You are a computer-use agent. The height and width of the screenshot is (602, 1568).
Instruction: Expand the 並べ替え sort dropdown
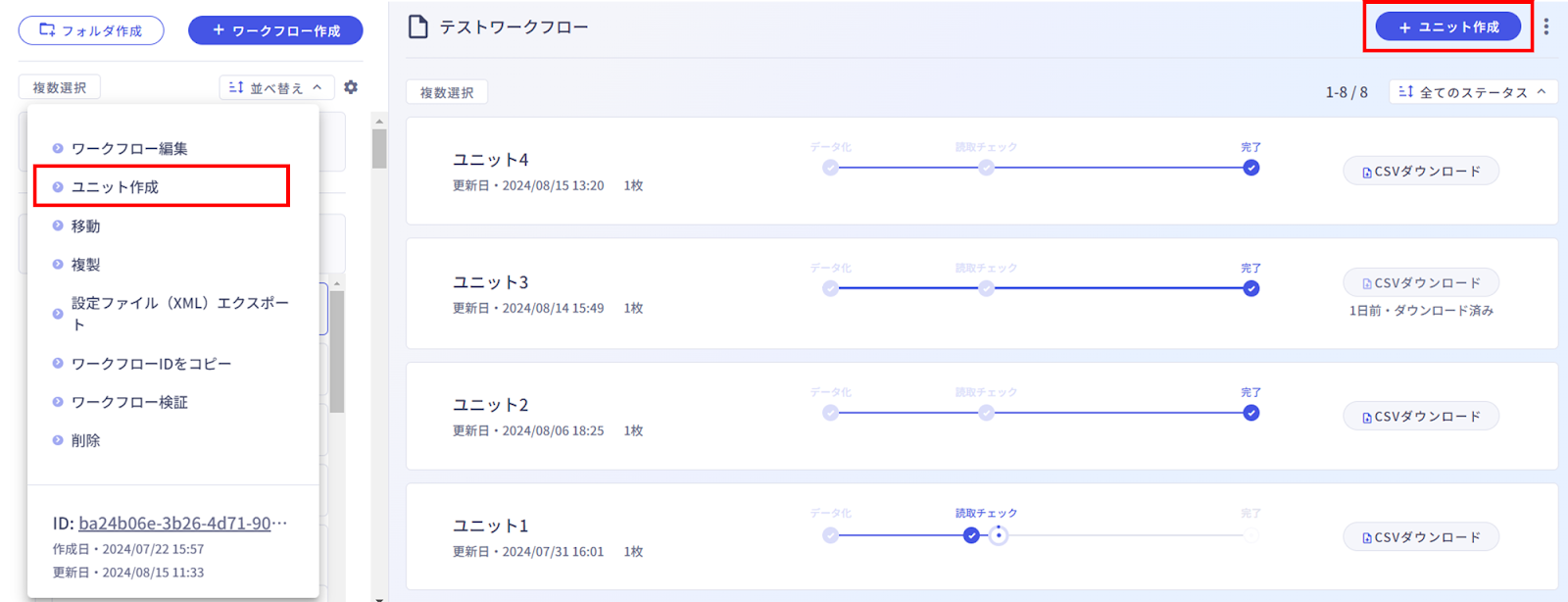pos(276,87)
